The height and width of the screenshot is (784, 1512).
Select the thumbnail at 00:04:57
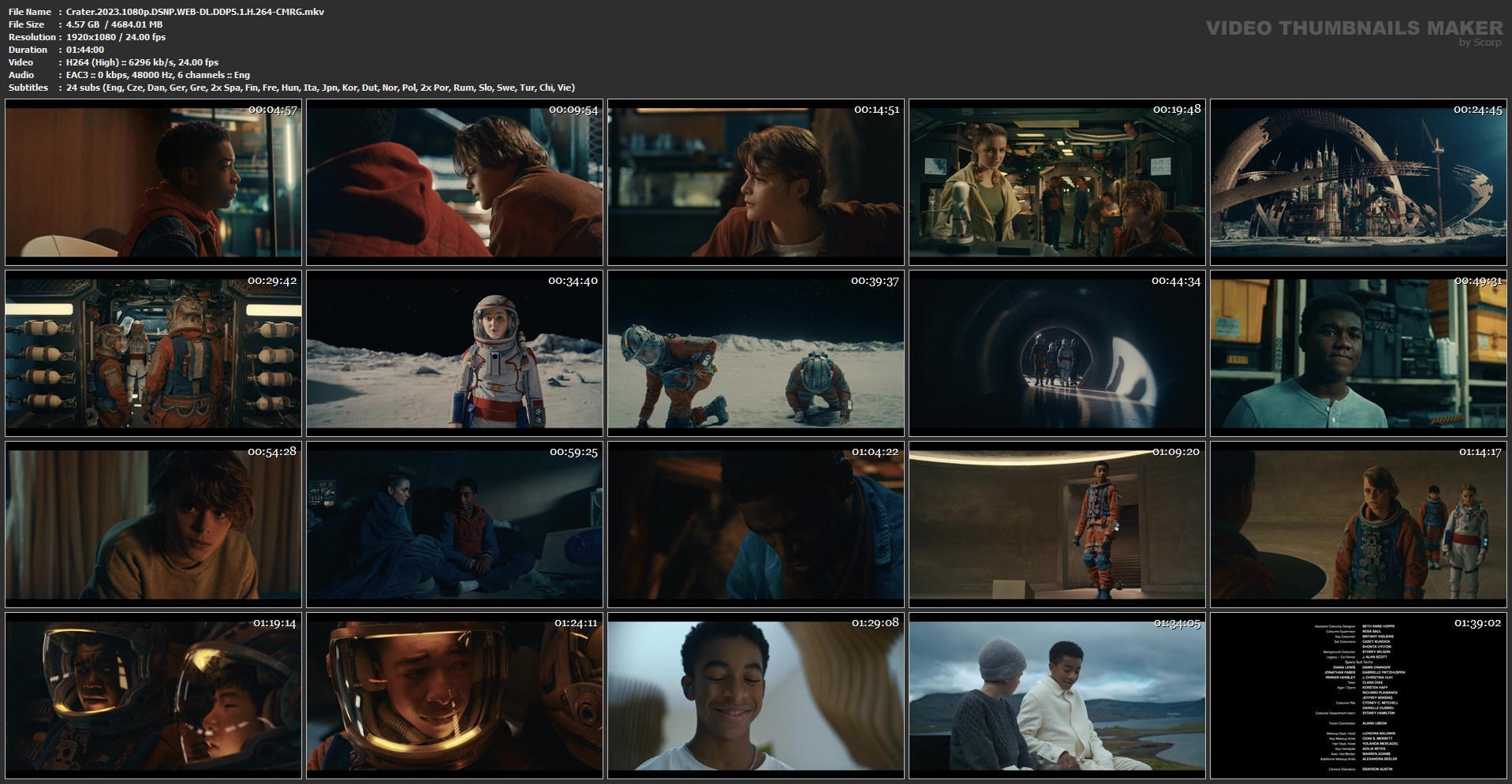click(153, 182)
